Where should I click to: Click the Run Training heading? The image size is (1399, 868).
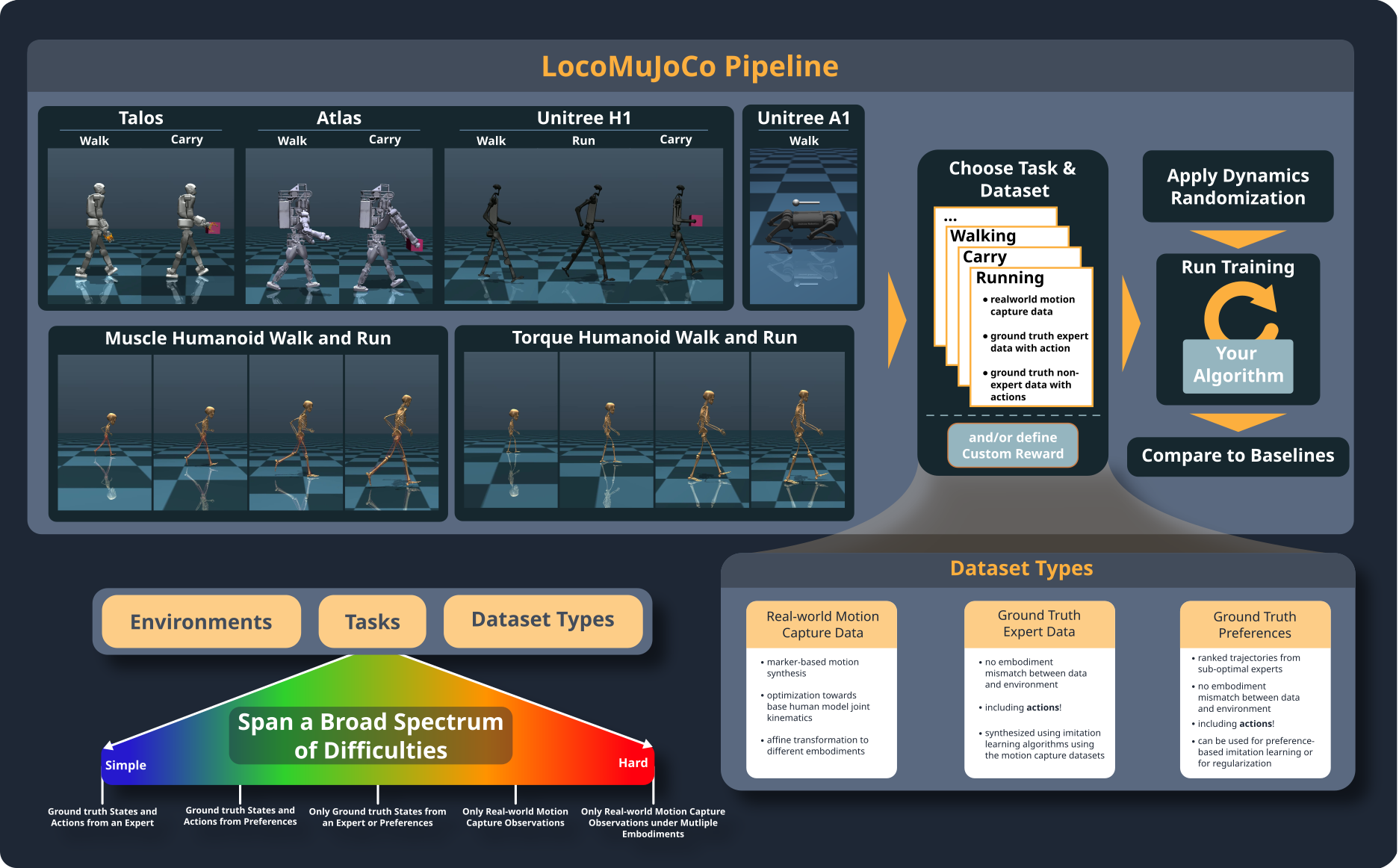pos(1238,267)
